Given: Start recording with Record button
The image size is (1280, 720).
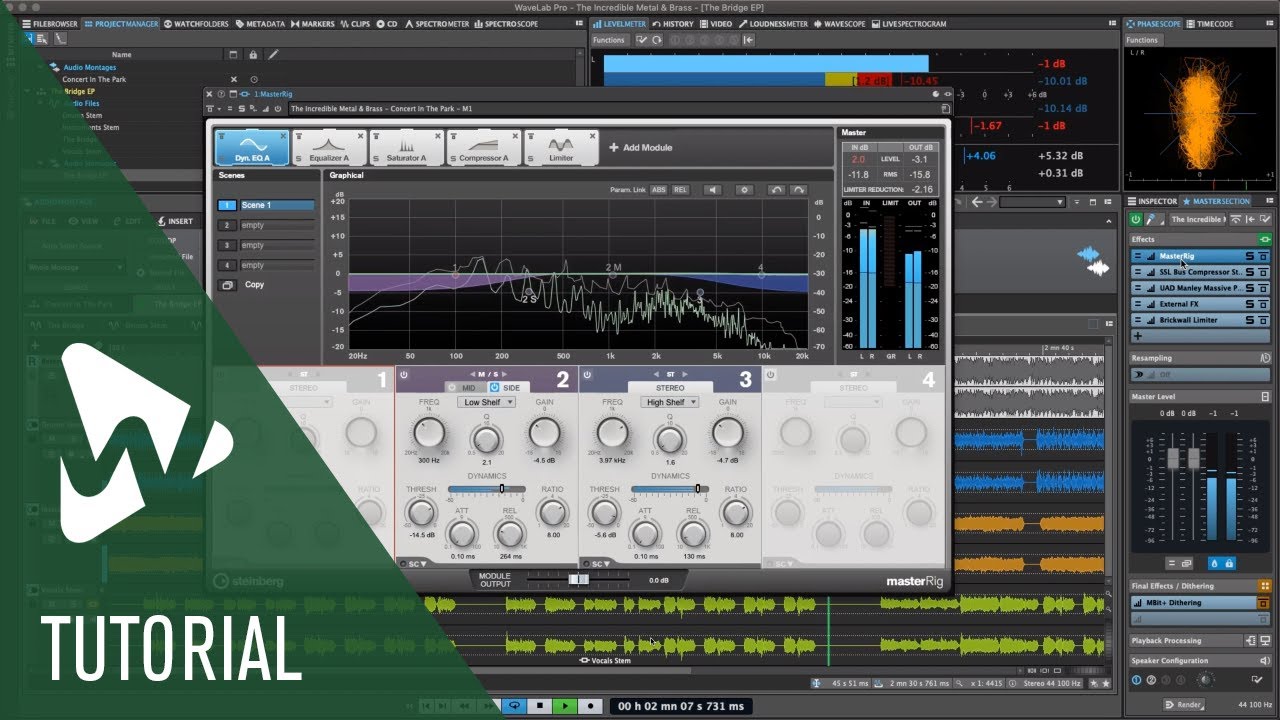Looking at the screenshot, I should (x=590, y=705).
